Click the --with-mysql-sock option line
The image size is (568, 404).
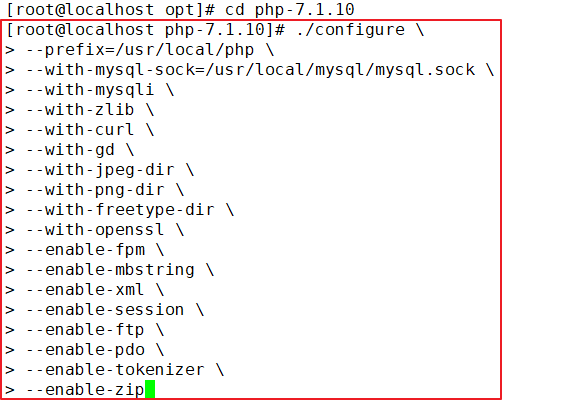pyautogui.click(x=250, y=70)
